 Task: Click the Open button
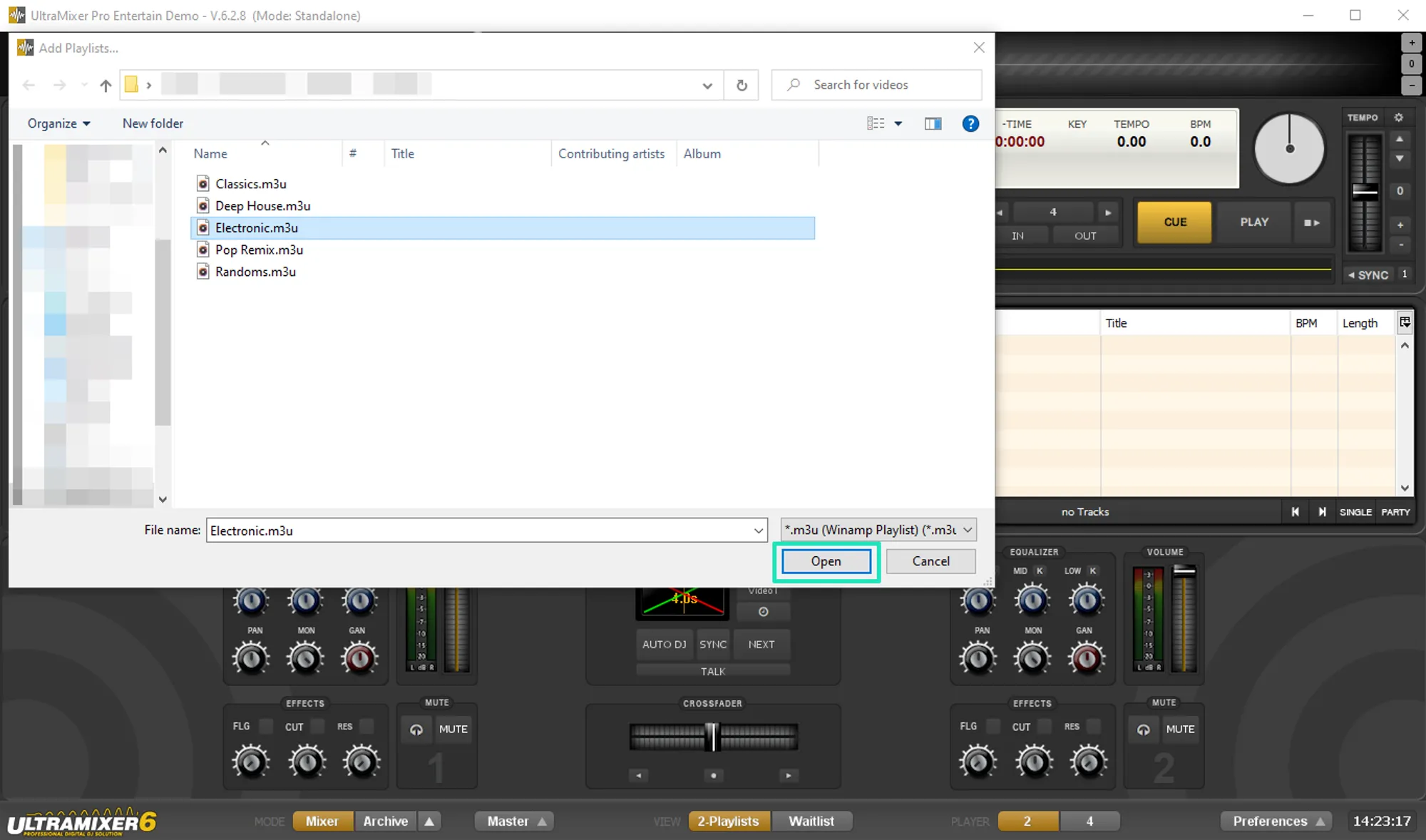(x=826, y=562)
